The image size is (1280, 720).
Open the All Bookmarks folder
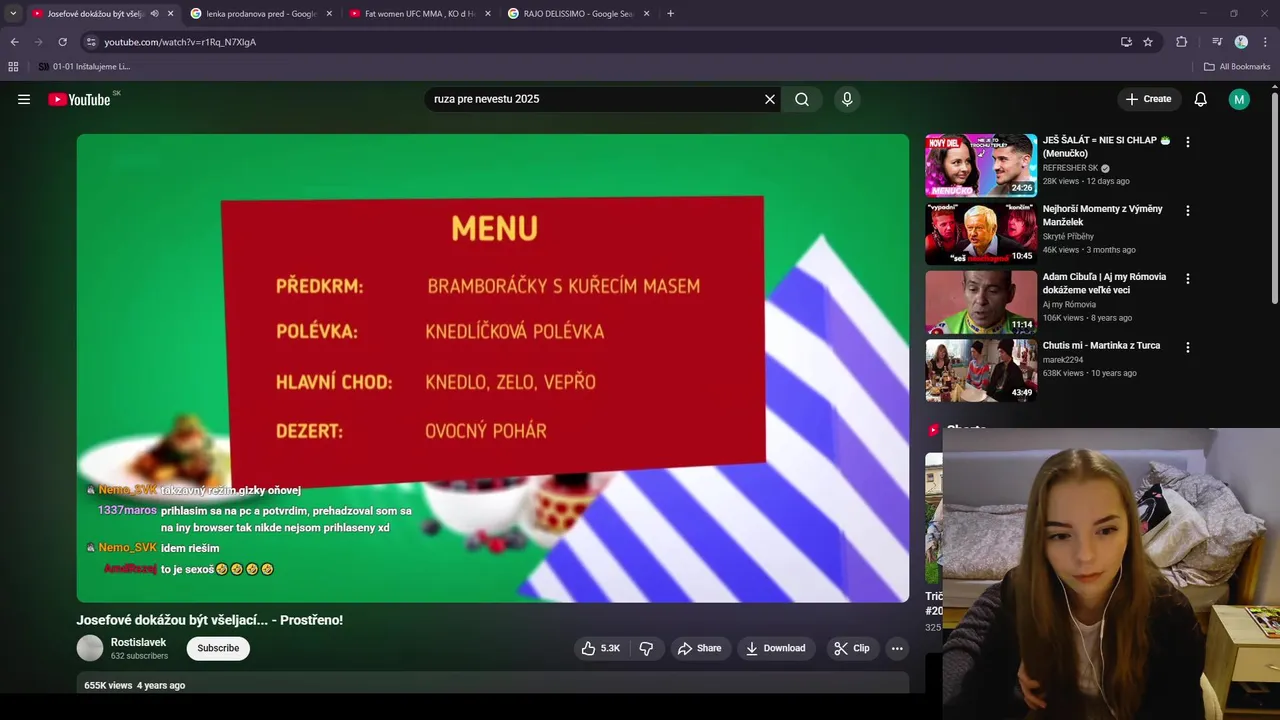pyautogui.click(x=1237, y=67)
